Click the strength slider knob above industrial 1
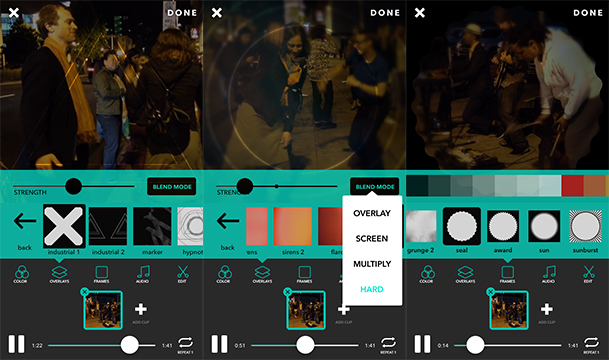 pyautogui.click(x=73, y=186)
